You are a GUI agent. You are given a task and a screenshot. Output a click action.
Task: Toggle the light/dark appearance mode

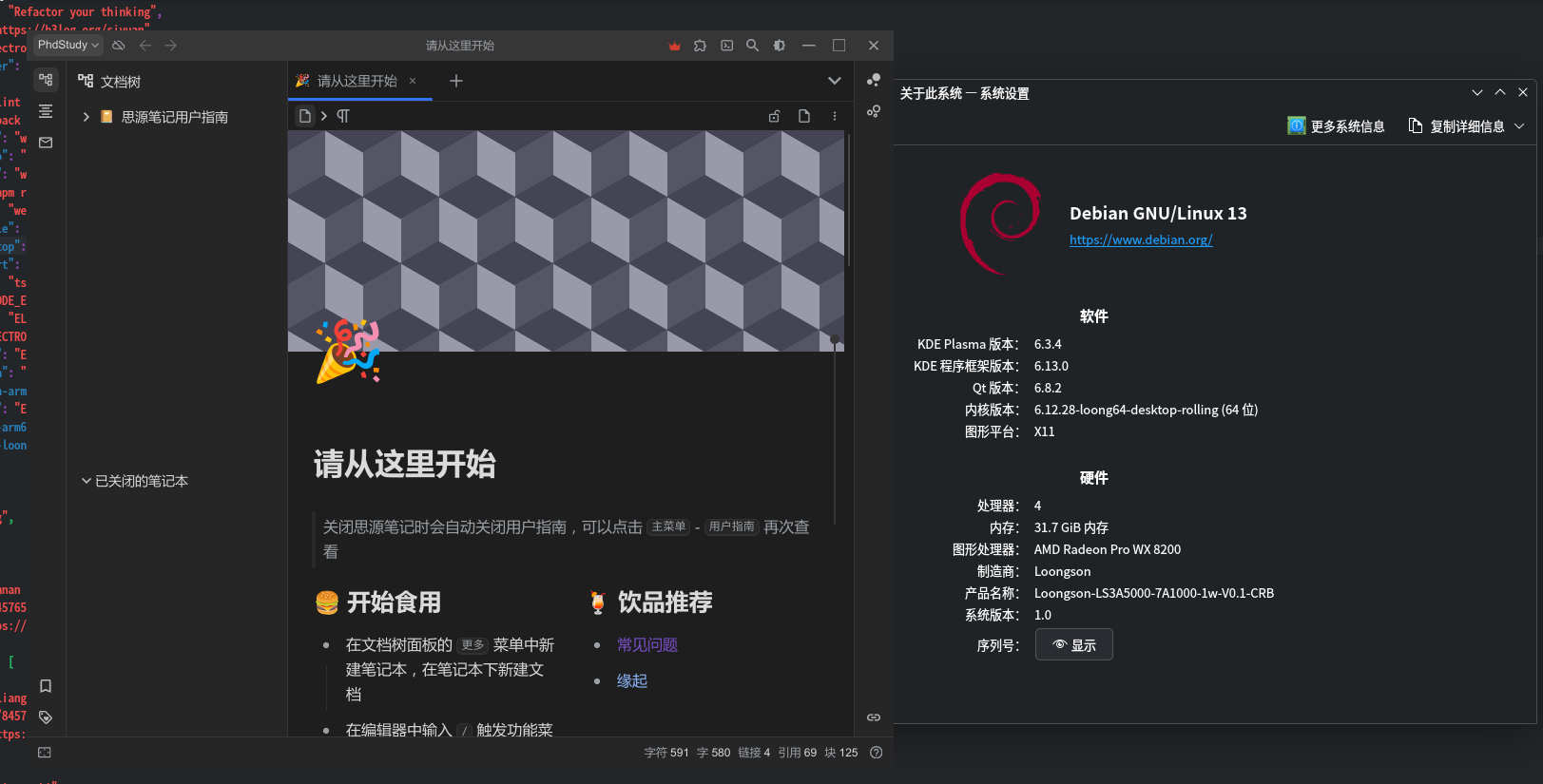click(780, 46)
